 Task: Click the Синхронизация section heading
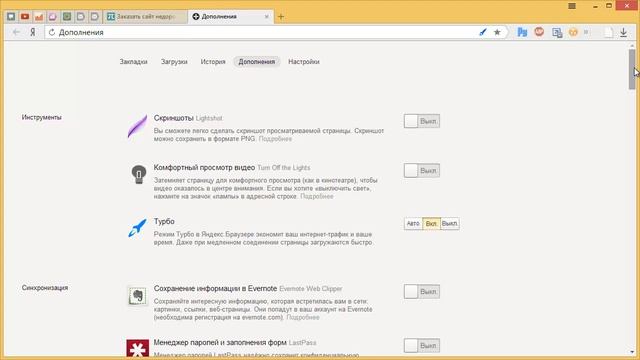[45, 288]
